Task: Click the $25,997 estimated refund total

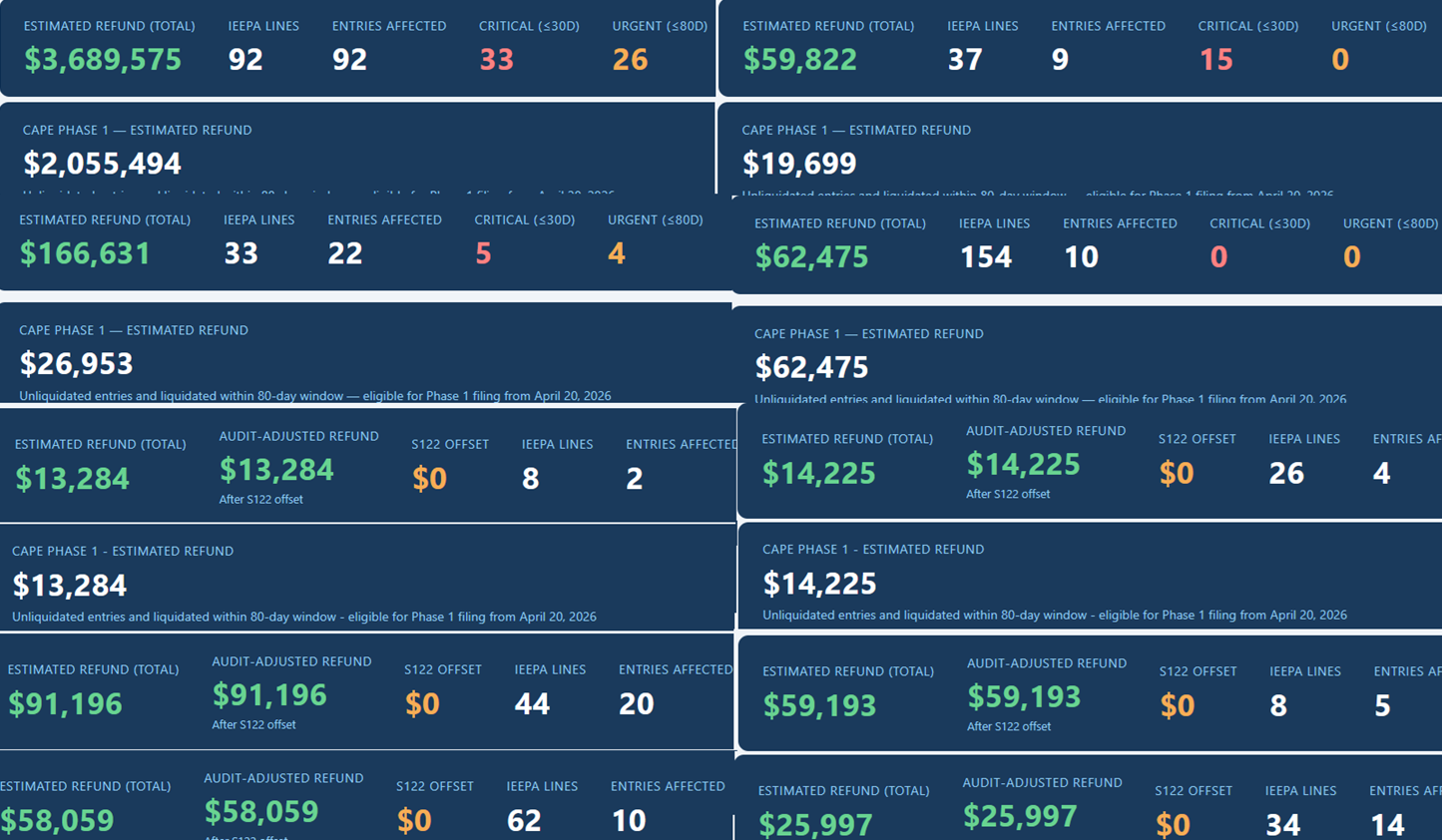Action: tap(815, 824)
